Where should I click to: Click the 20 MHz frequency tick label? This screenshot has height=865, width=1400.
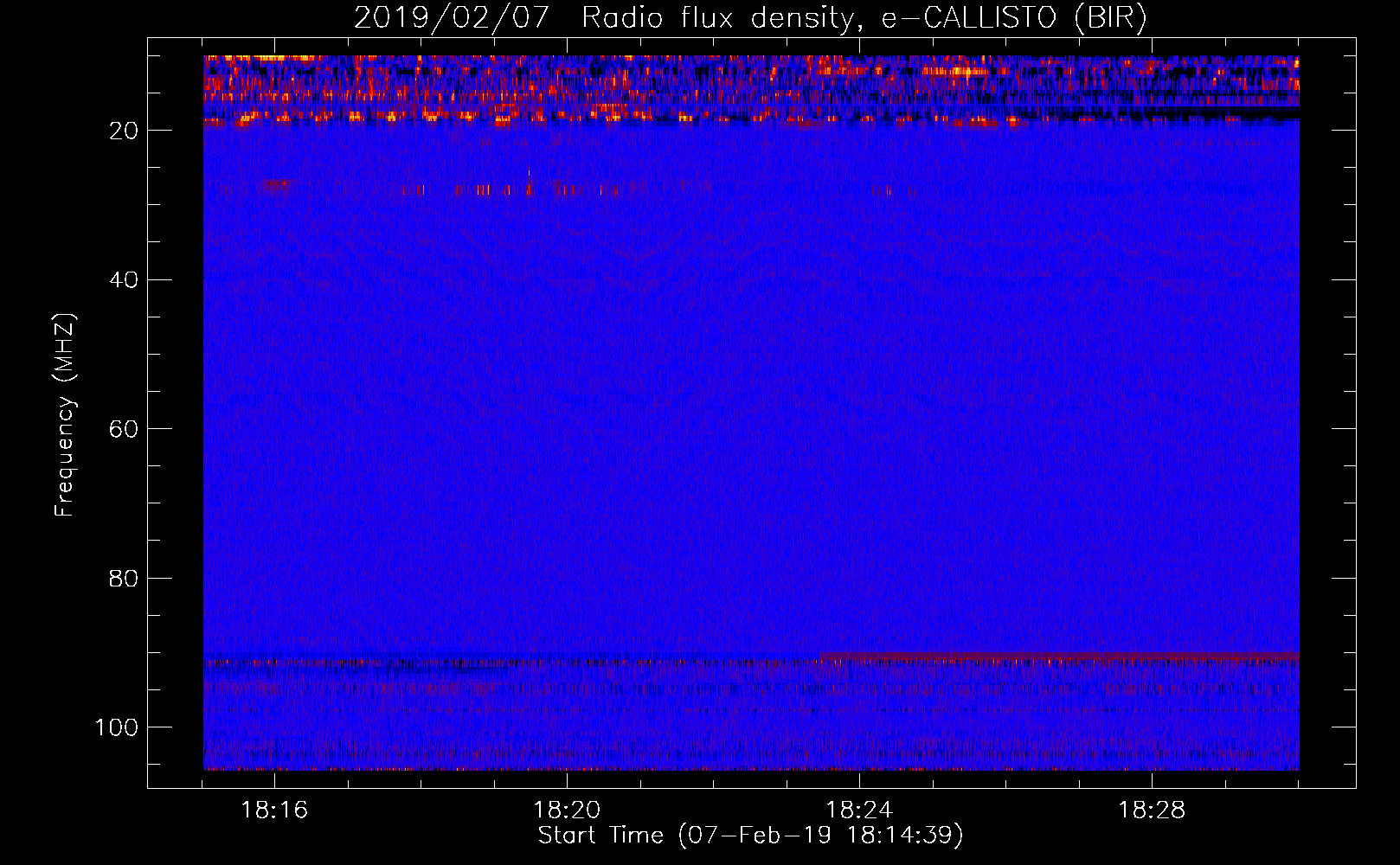[x=125, y=131]
